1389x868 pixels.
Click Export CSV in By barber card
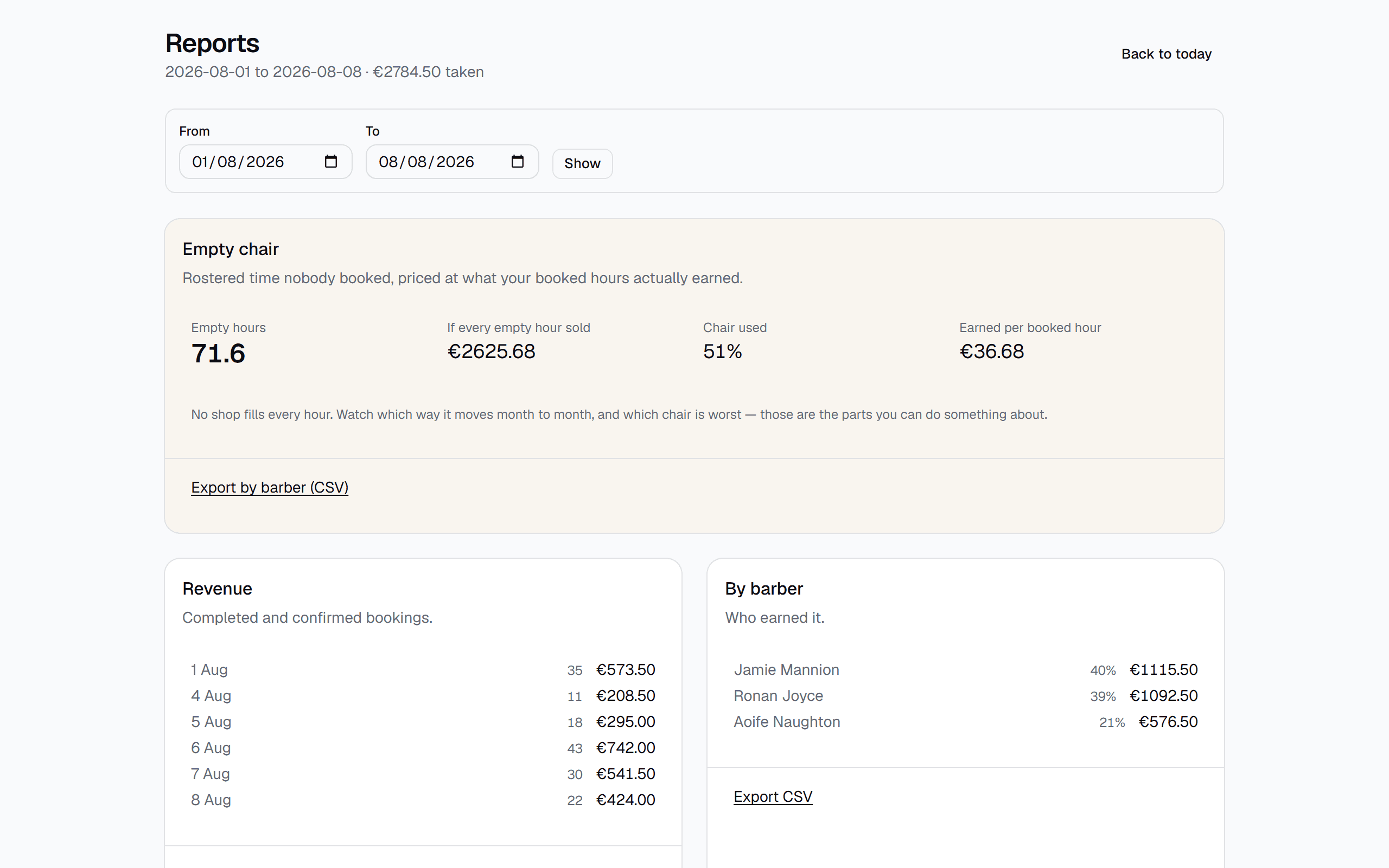(773, 797)
